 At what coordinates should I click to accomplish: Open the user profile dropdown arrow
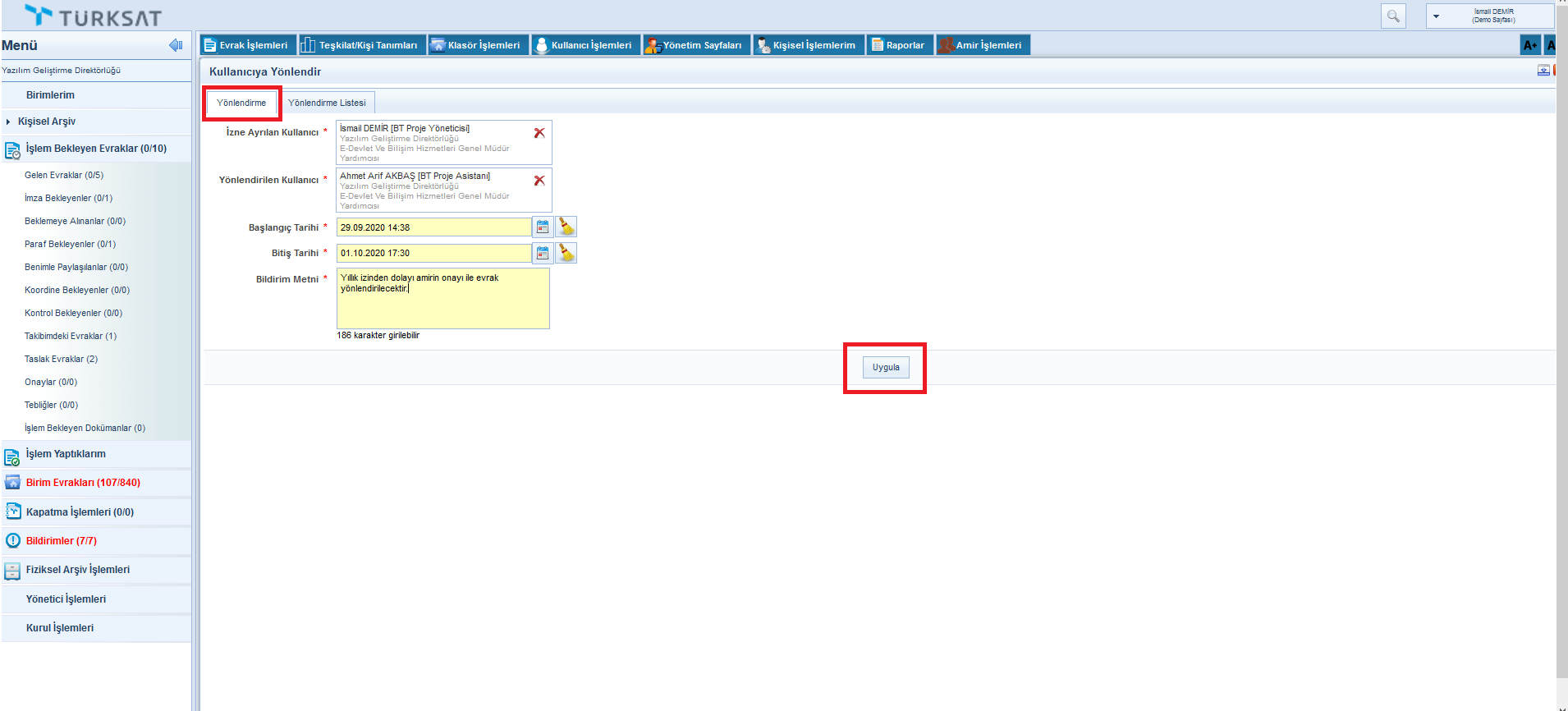click(1436, 16)
